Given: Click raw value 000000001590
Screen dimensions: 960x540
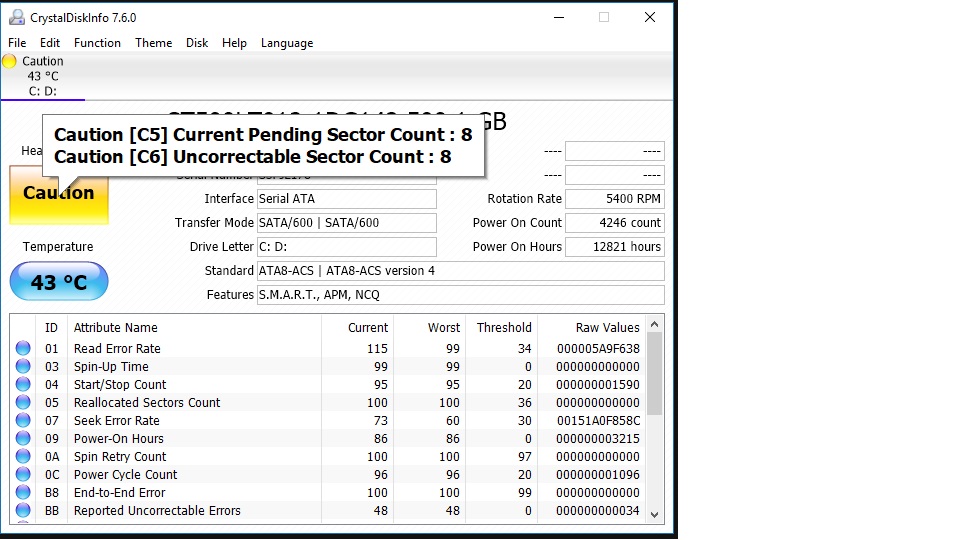Looking at the screenshot, I should pos(598,384).
